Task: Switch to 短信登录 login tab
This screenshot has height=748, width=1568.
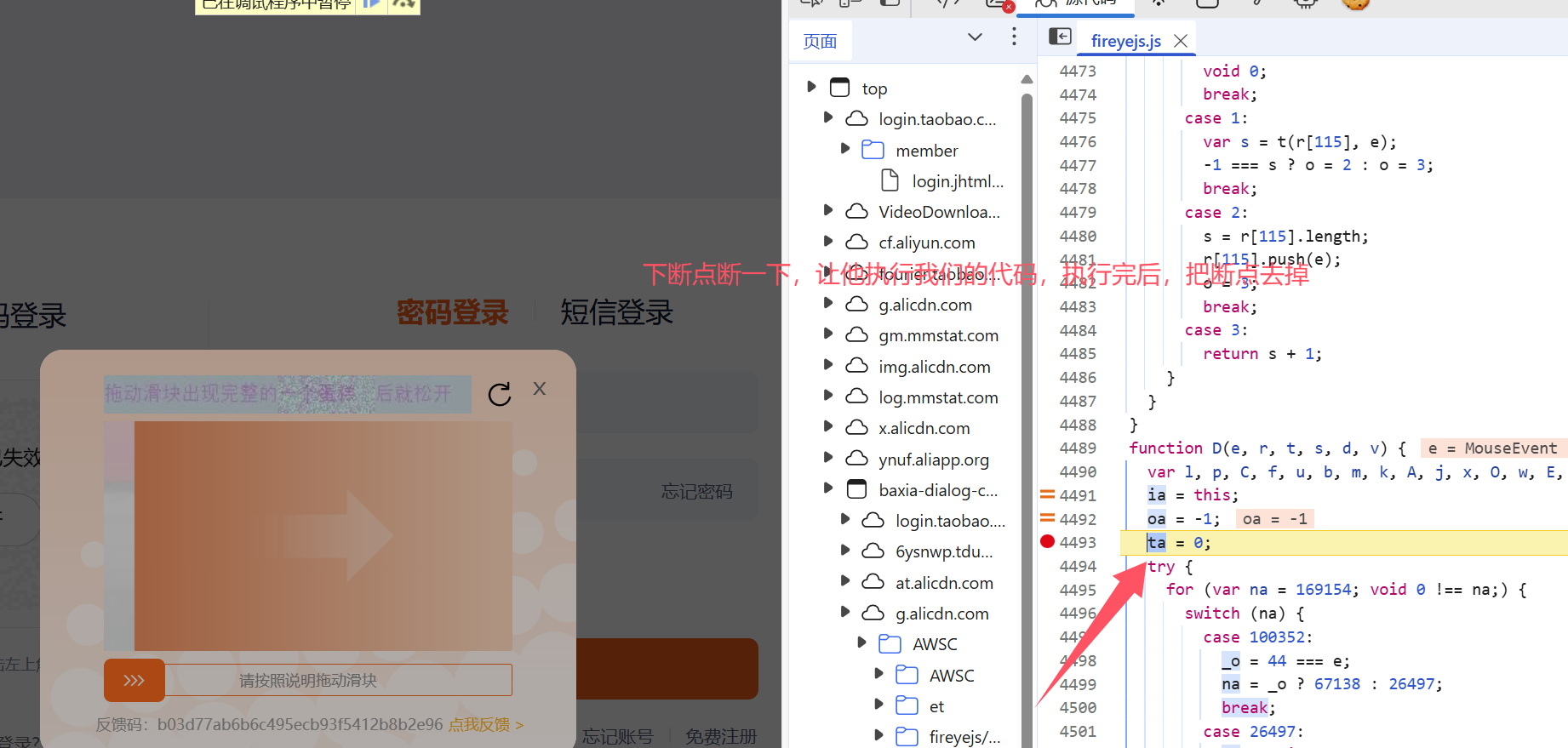Action: tap(616, 313)
